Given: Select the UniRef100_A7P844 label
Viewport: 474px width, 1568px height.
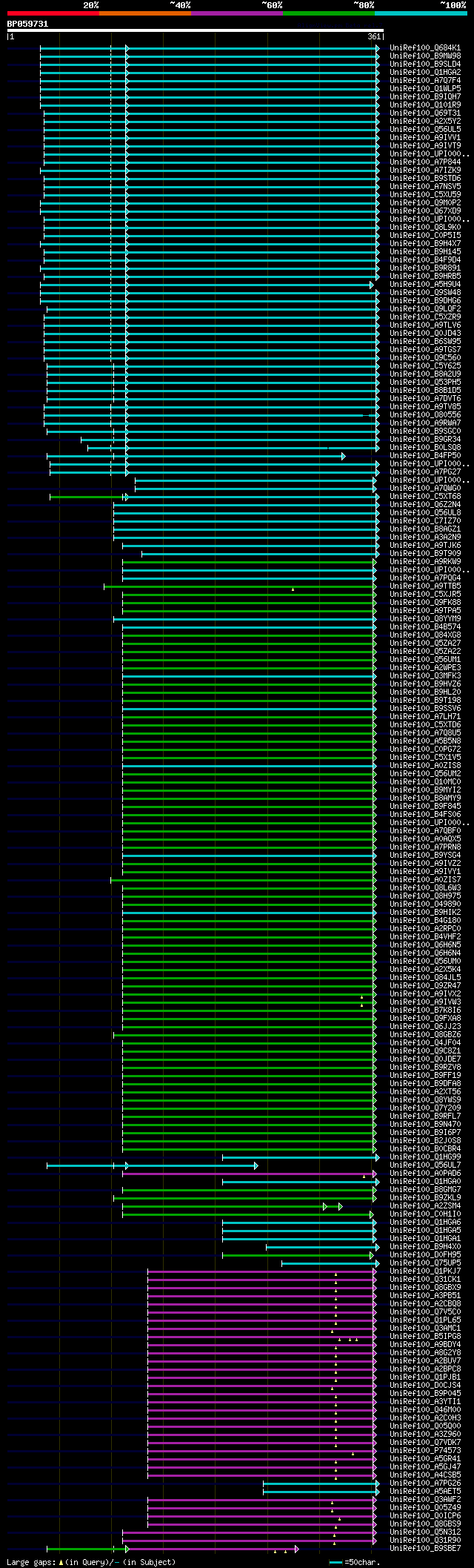Looking at the screenshot, I should [x=425, y=162].
